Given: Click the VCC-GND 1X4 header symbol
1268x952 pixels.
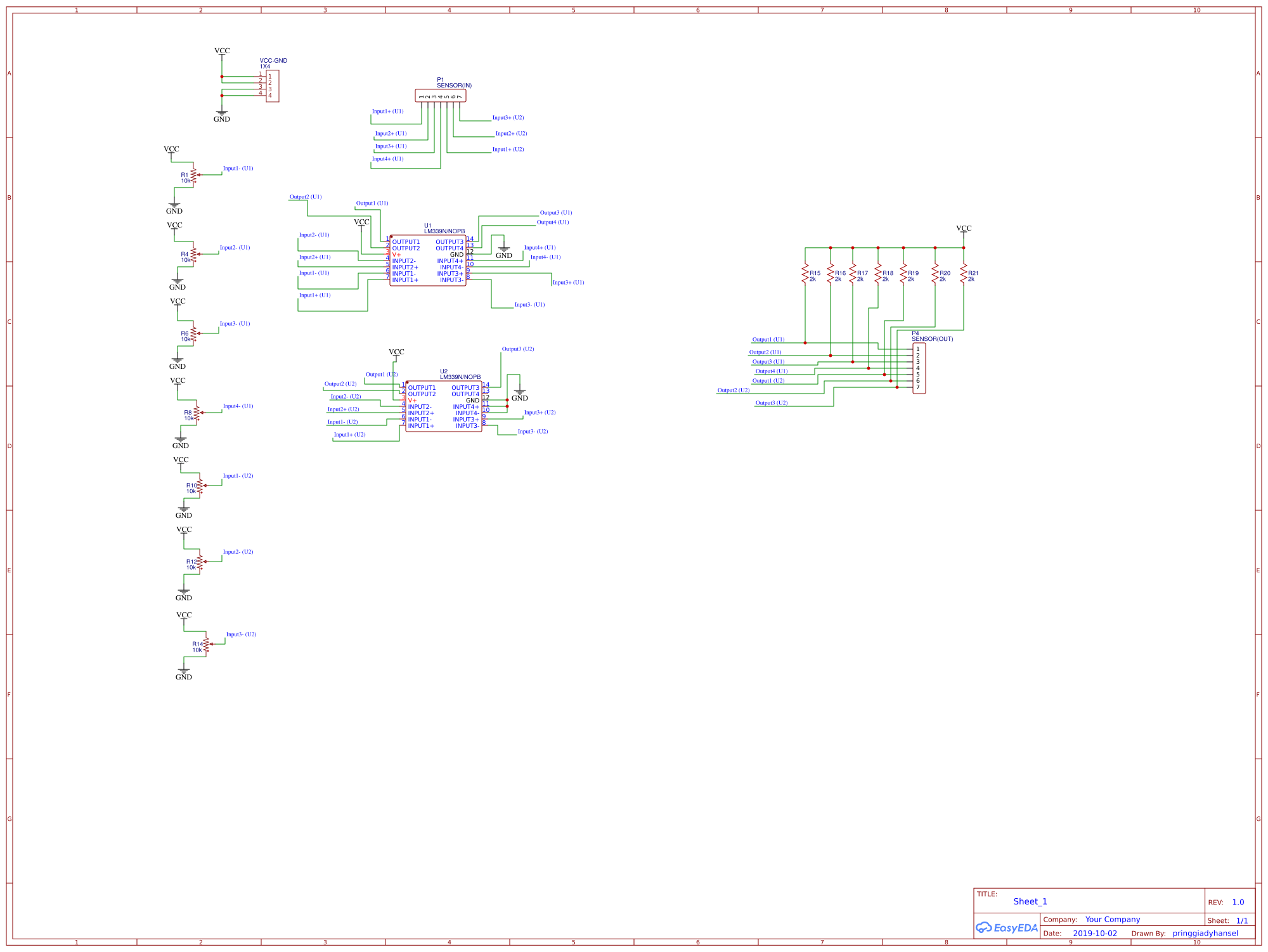Looking at the screenshot, I should pyautogui.click(x=271, y=84).
